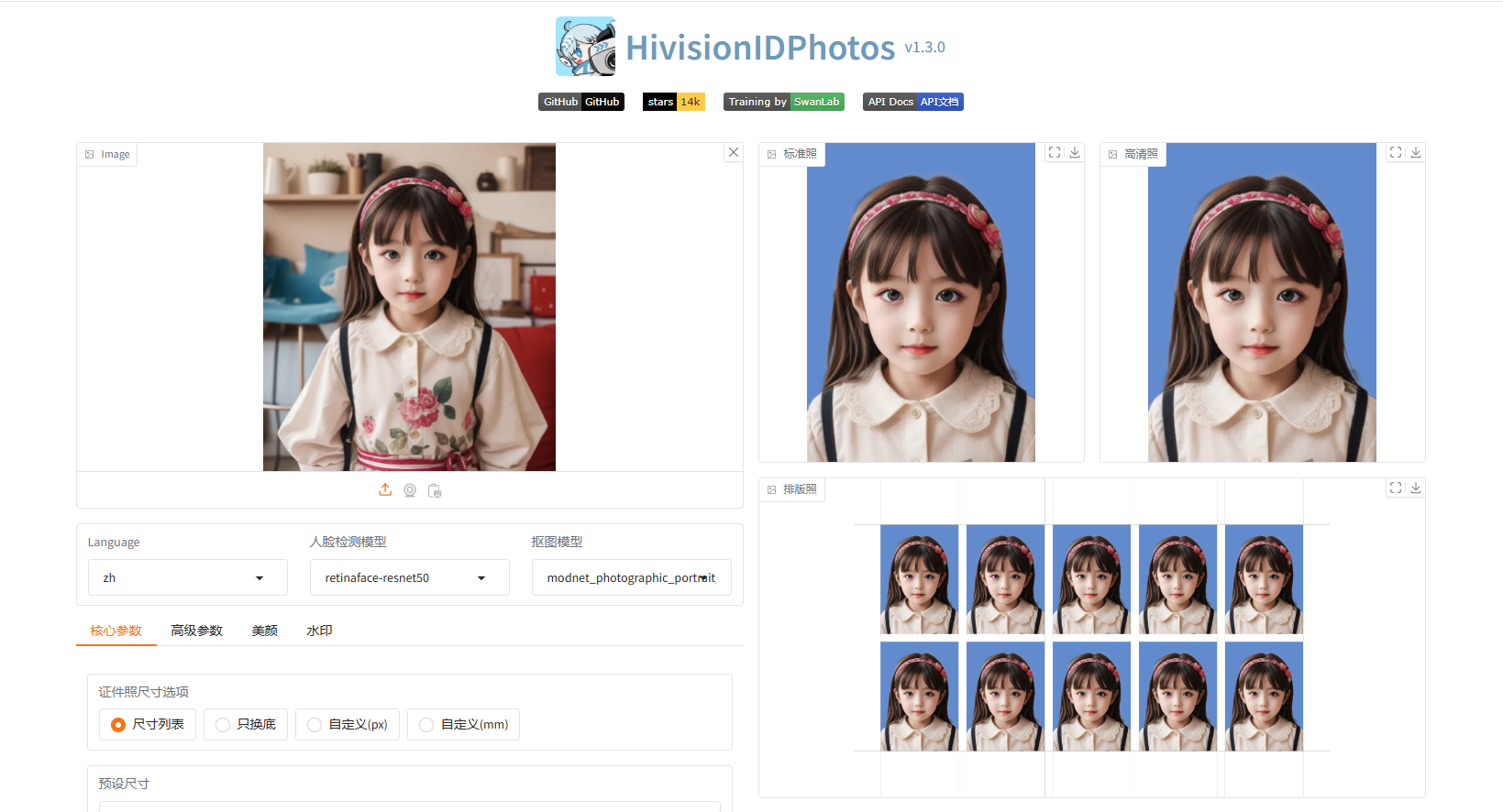The width and height of the screenshot is (1503, 812).
Task: Select the 自定义(mm) radio option
Action: point(463,724)
